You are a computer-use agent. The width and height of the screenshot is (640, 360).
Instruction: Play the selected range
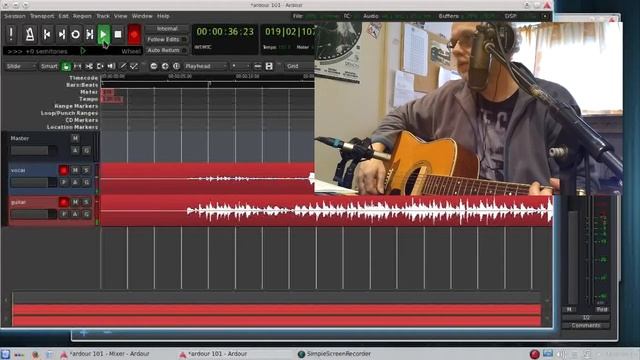coord(90,34)
